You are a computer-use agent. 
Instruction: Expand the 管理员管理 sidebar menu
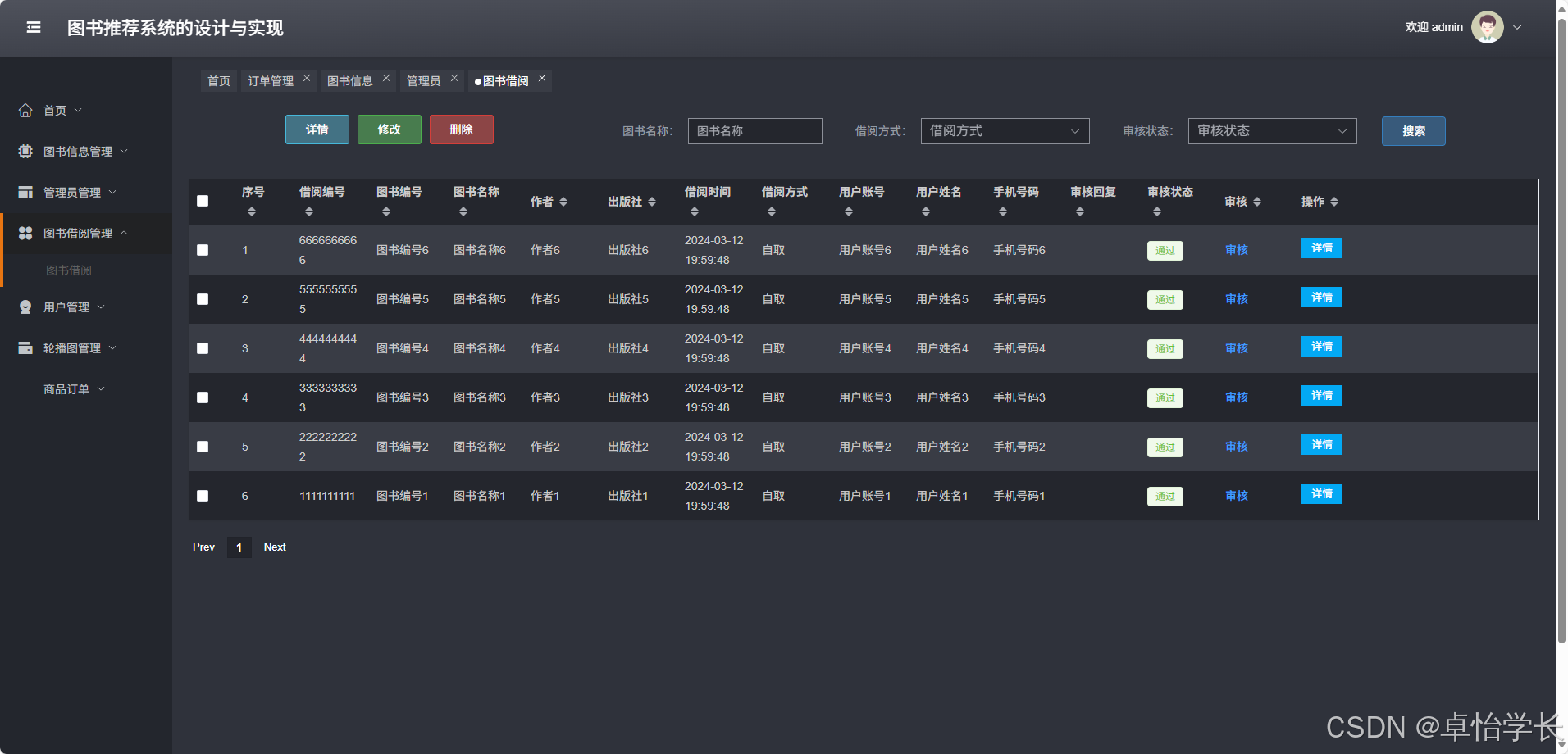pyautogui.click(x=86, y=193)
